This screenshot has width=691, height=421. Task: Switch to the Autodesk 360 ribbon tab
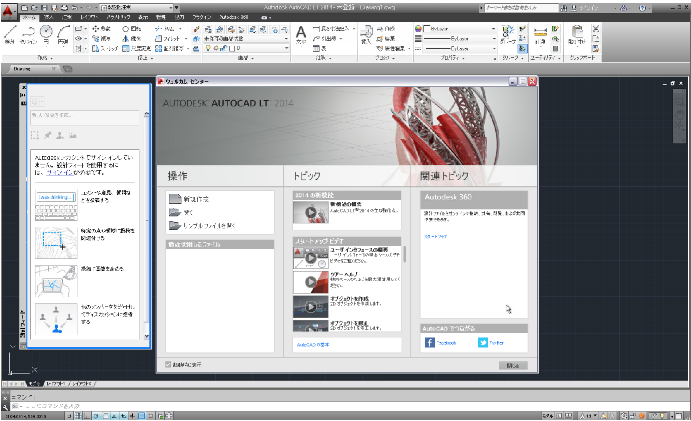pyautogui.click(x=234, y=17)
